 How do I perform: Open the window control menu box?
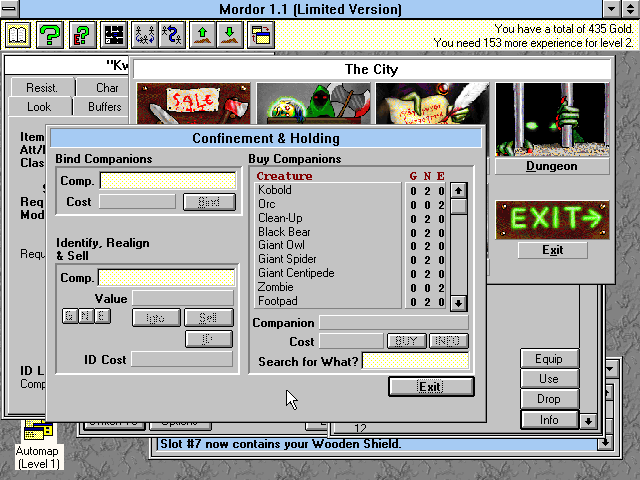click(9, 9)
